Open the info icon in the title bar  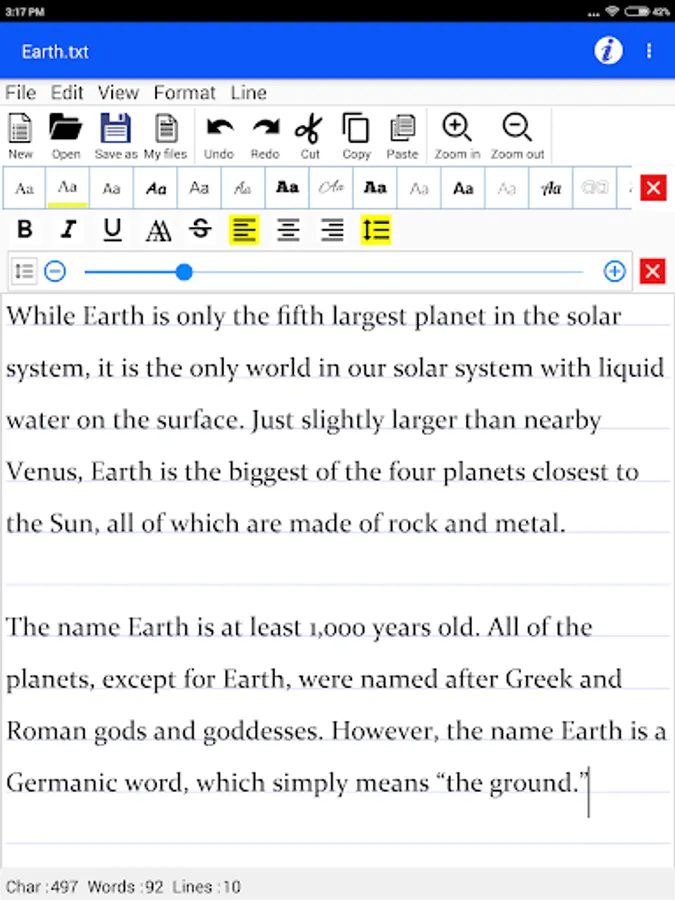608,51
